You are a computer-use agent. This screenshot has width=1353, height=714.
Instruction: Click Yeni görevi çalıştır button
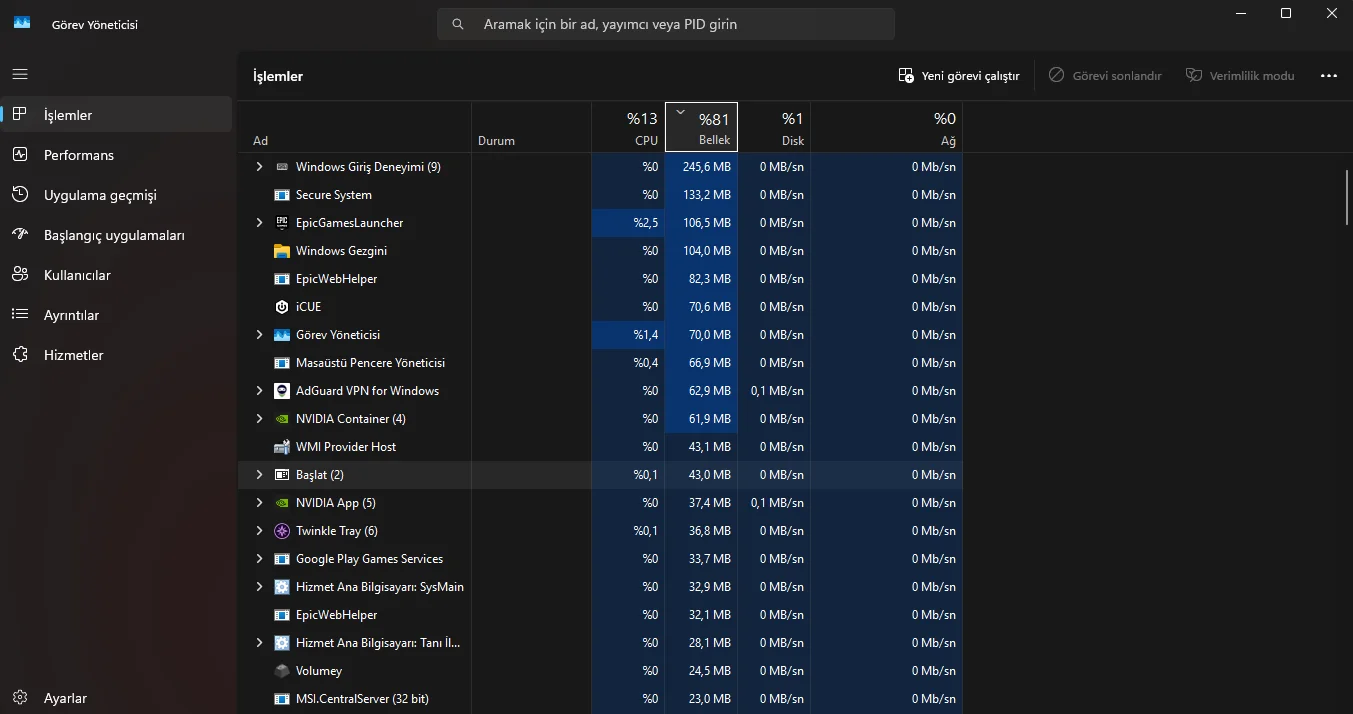pyautogui.click(x=959, y=76)
